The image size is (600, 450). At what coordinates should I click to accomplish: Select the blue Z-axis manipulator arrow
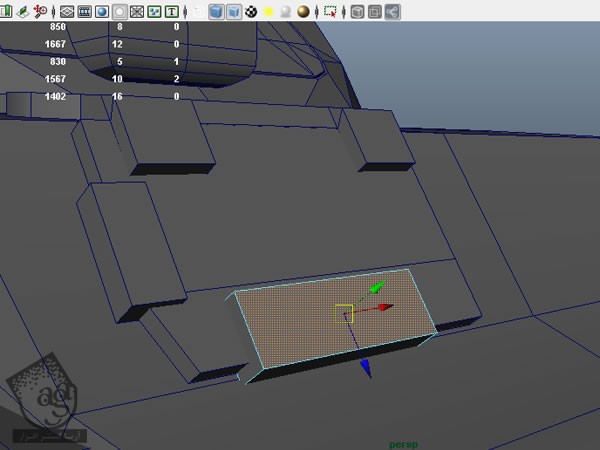point(365,368)
